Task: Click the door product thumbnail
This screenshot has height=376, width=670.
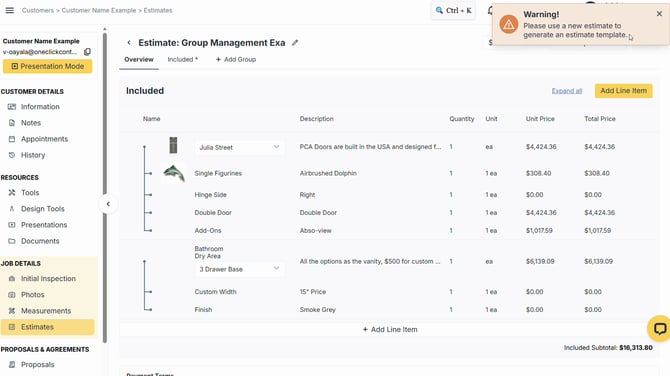Action: point(173,145)
